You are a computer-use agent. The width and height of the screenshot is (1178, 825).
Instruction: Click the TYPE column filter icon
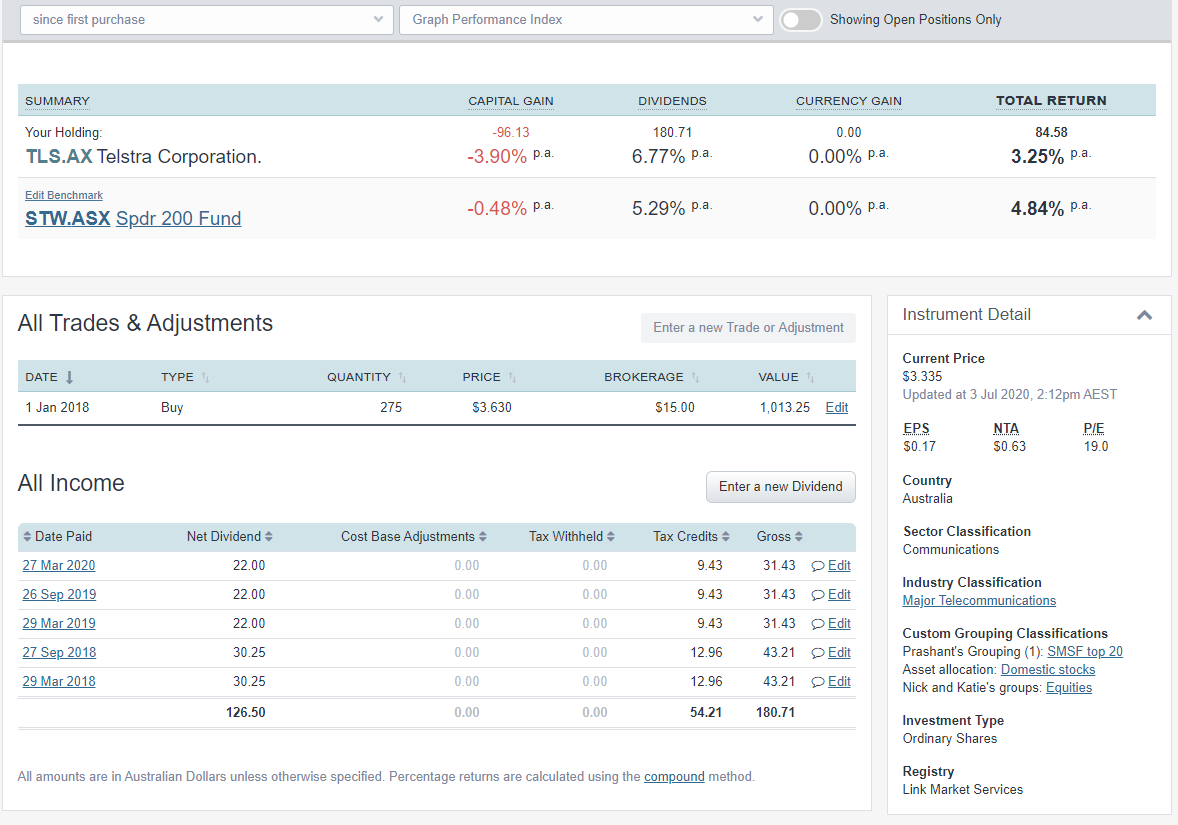tap(206, 377)
